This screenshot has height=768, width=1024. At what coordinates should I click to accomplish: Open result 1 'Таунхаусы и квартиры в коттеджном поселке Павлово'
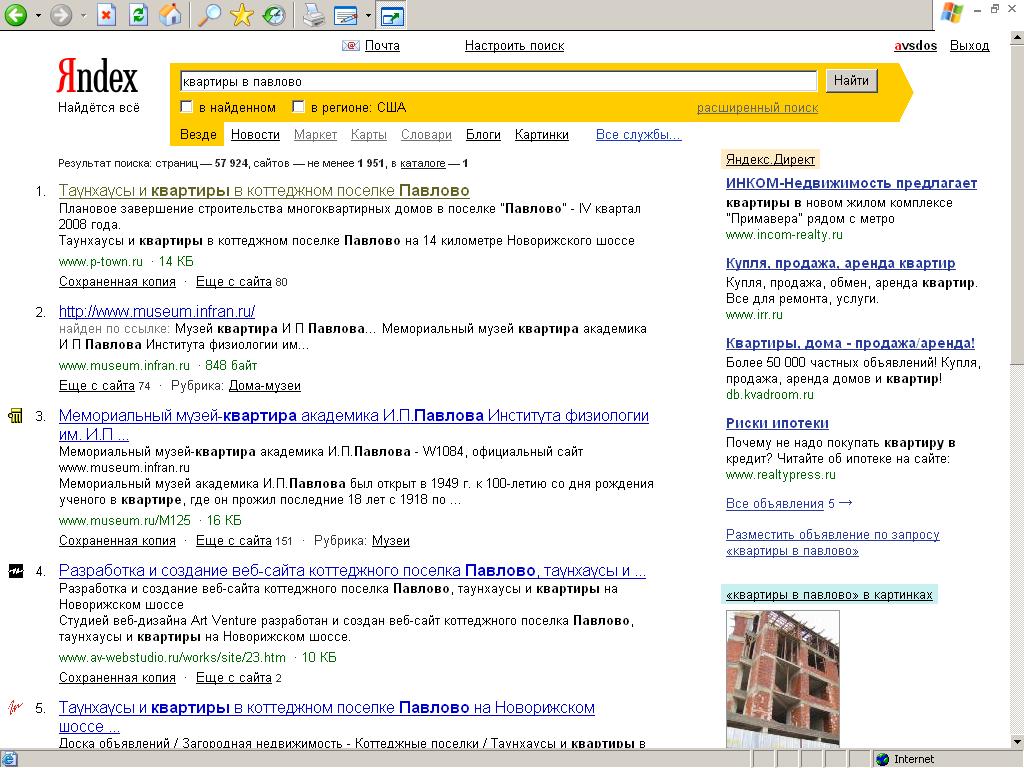pos(264,191)
